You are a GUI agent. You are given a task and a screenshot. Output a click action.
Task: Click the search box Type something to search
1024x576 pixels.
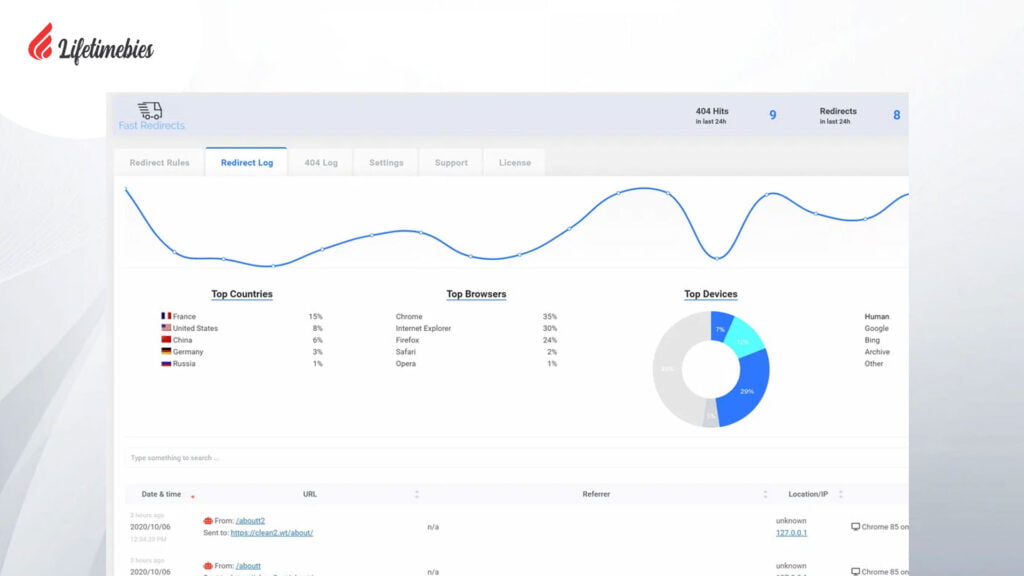[x=516, y=458]
